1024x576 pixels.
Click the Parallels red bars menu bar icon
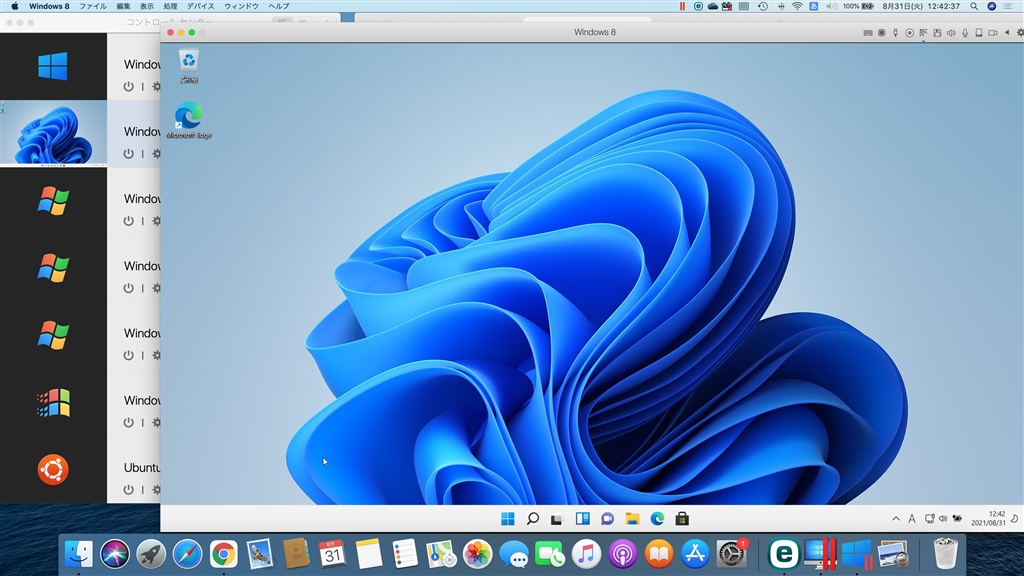(x=682, y=6)
